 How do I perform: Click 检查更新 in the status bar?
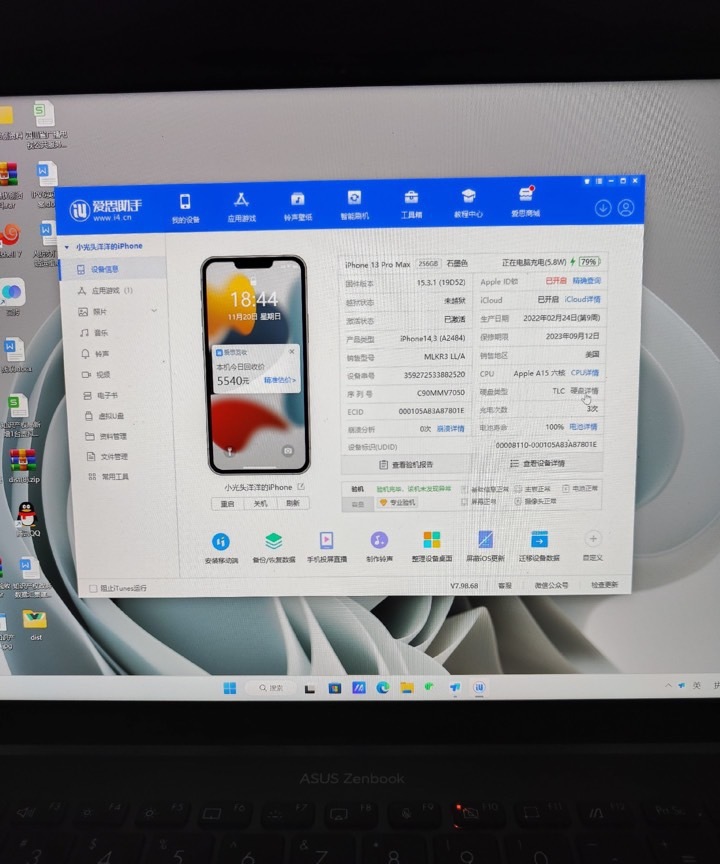(604, 584)
